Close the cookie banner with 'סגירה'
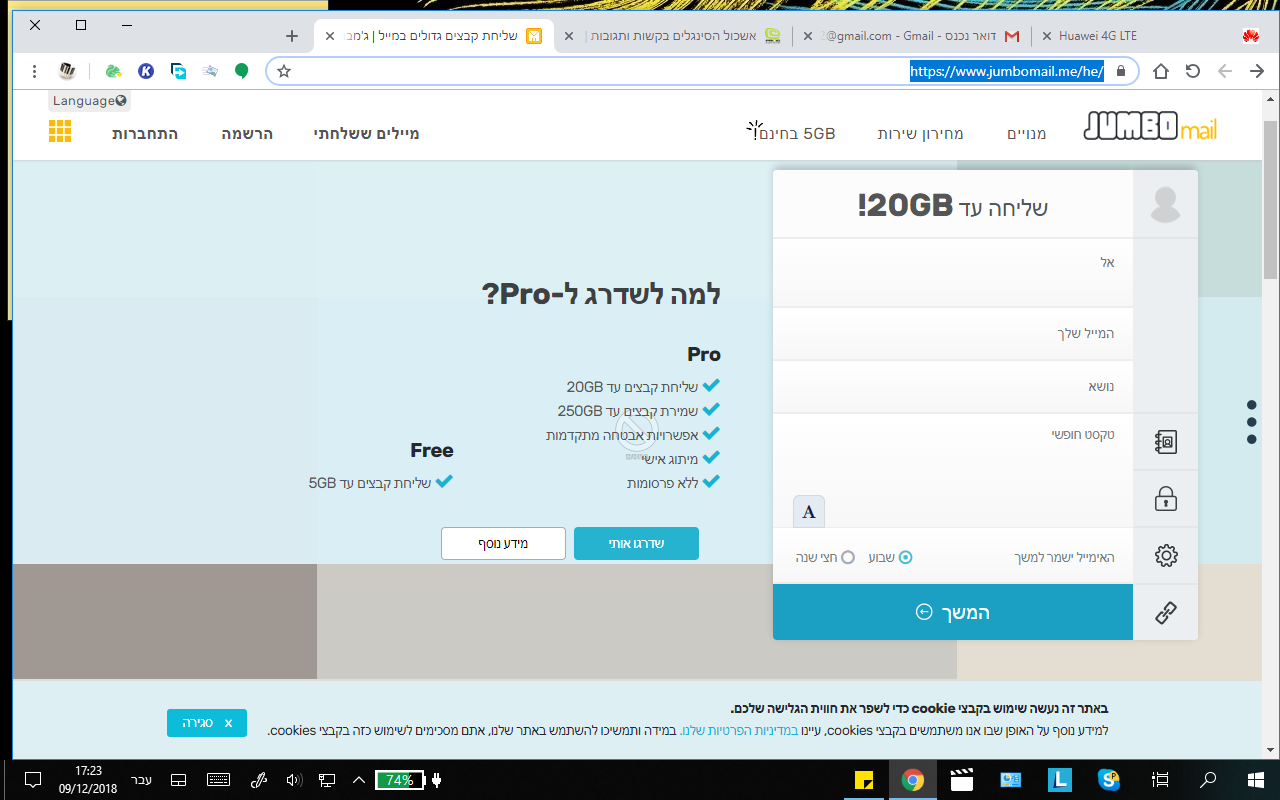 (207, 723)
